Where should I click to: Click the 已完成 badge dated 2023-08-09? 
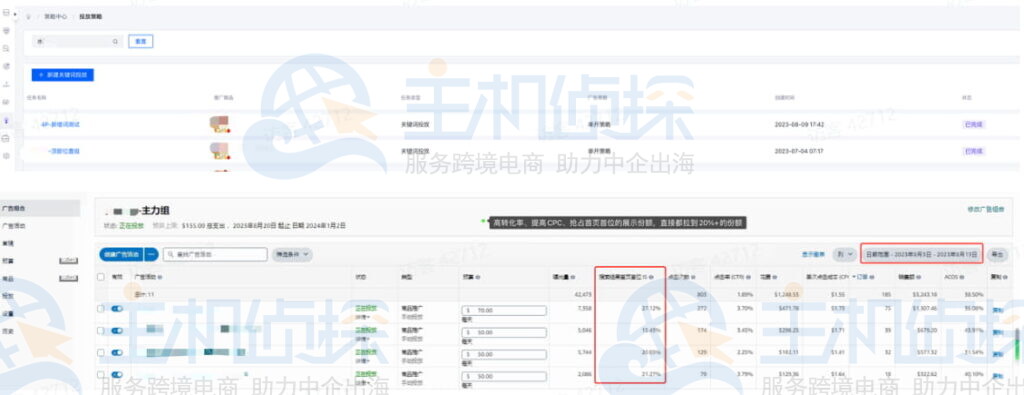(974, 124)
